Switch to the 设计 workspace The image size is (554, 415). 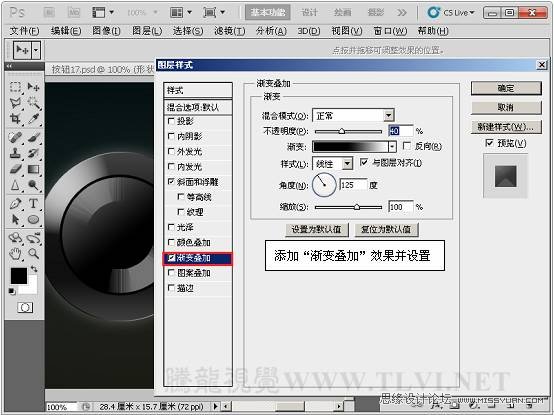[309, 13]
